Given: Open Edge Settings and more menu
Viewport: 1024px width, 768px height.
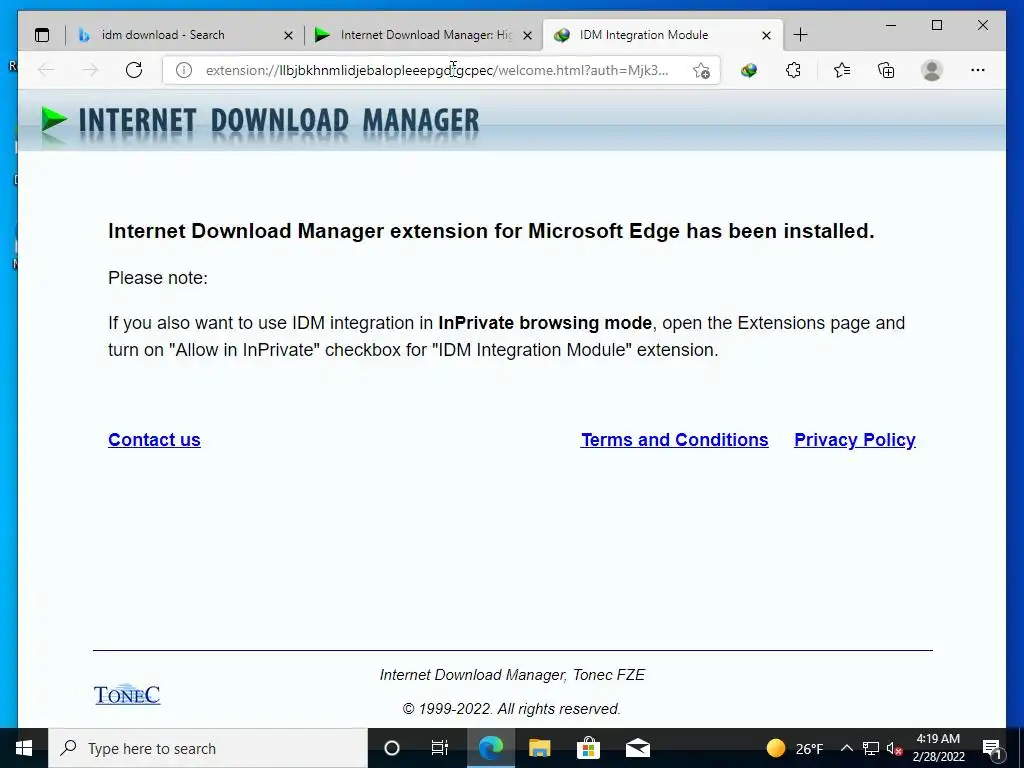Looking at the screenshot, I should (x=978, y=70).
